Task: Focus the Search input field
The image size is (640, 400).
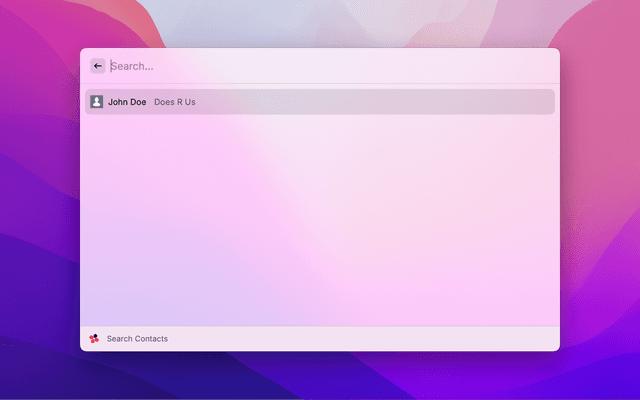Action: click(x=300, y=66)
